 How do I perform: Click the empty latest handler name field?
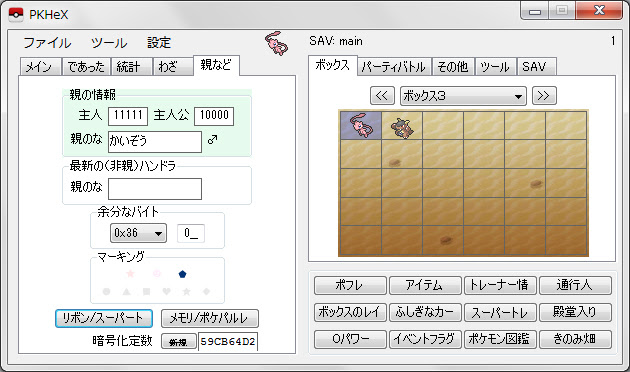tap(155, 189)
